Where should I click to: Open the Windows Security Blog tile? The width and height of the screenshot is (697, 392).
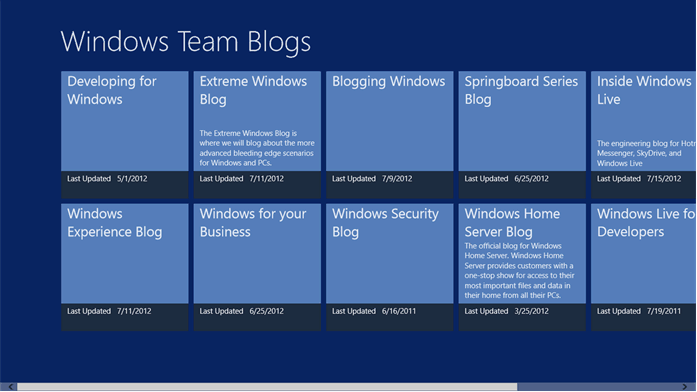click(x=389, y=267)
